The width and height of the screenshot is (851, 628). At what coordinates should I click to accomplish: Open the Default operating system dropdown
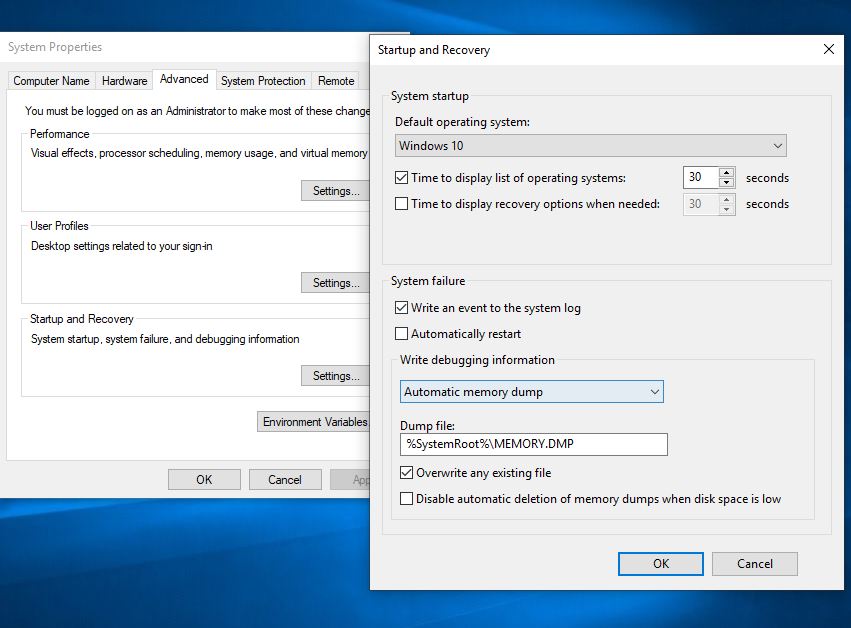(x=590, y=146)
